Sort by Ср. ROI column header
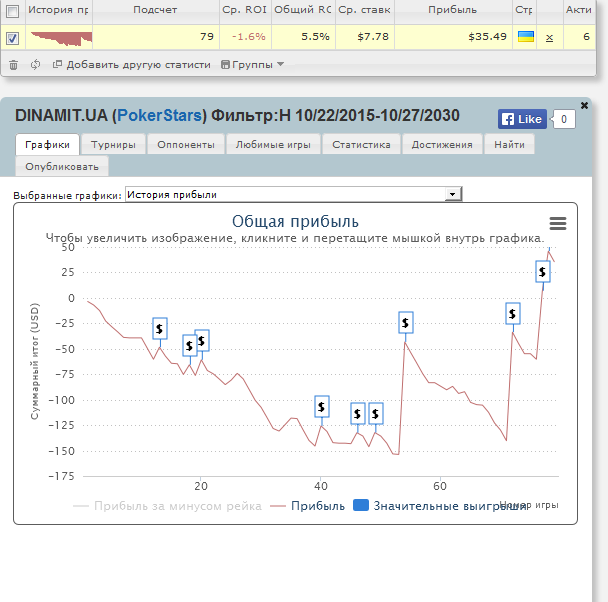 (245, 10)
